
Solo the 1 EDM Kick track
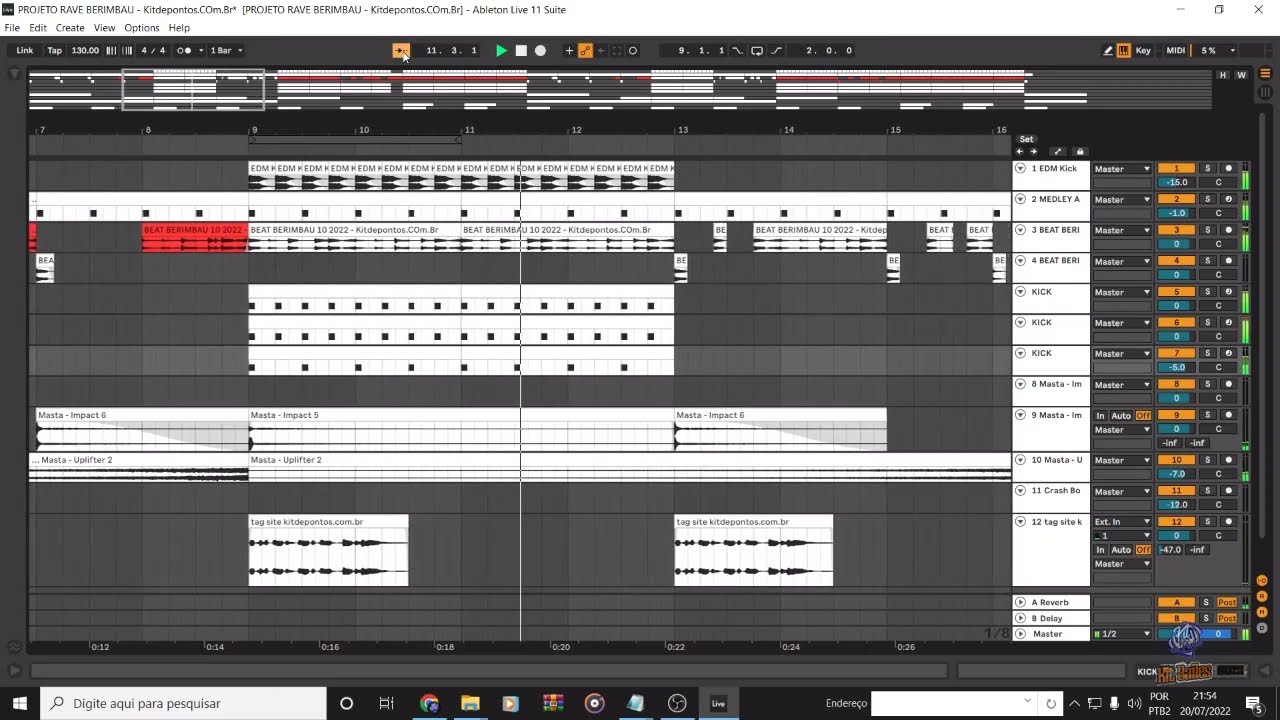[x=1207, y=169]
